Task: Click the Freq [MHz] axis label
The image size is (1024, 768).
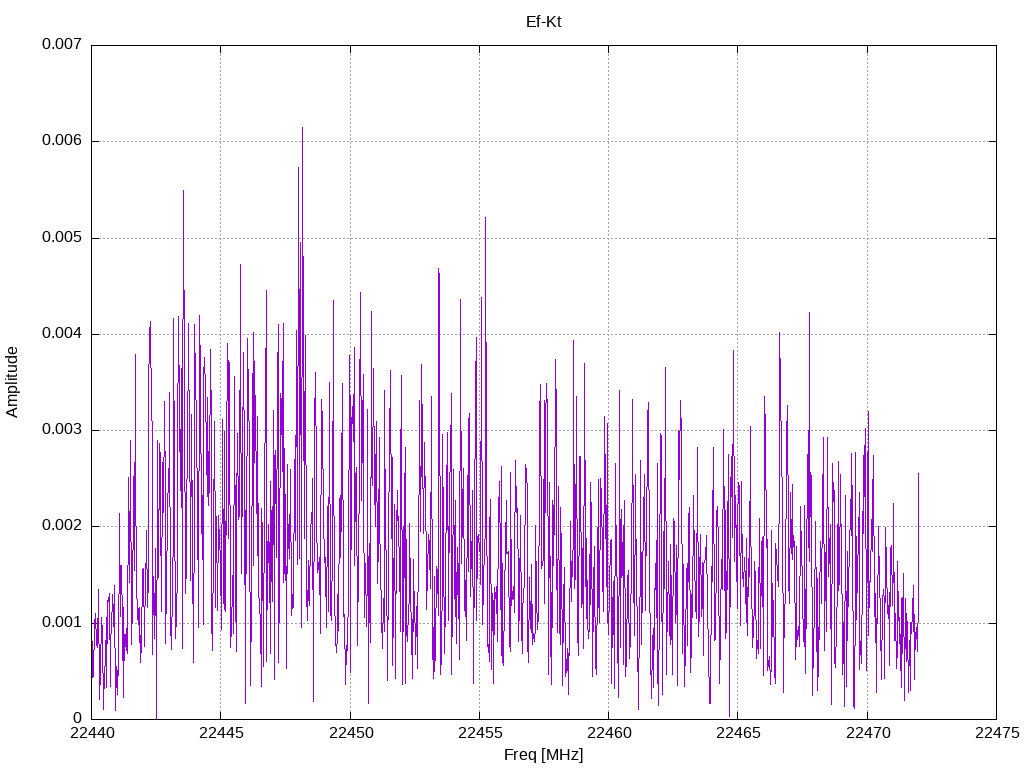Action: (543, 755)
